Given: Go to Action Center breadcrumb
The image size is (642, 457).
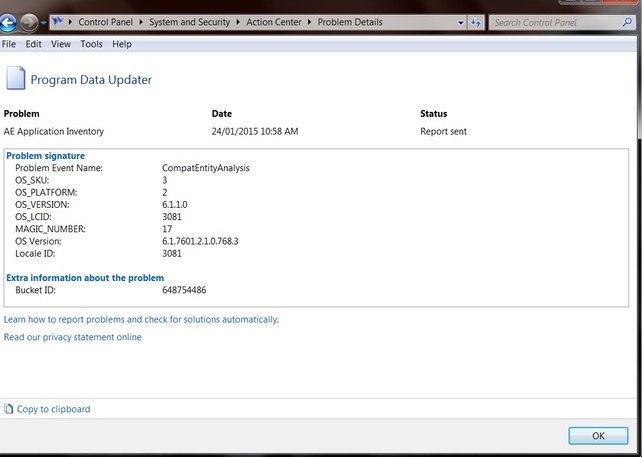Looking at the screenshot, I should (274, 22).
